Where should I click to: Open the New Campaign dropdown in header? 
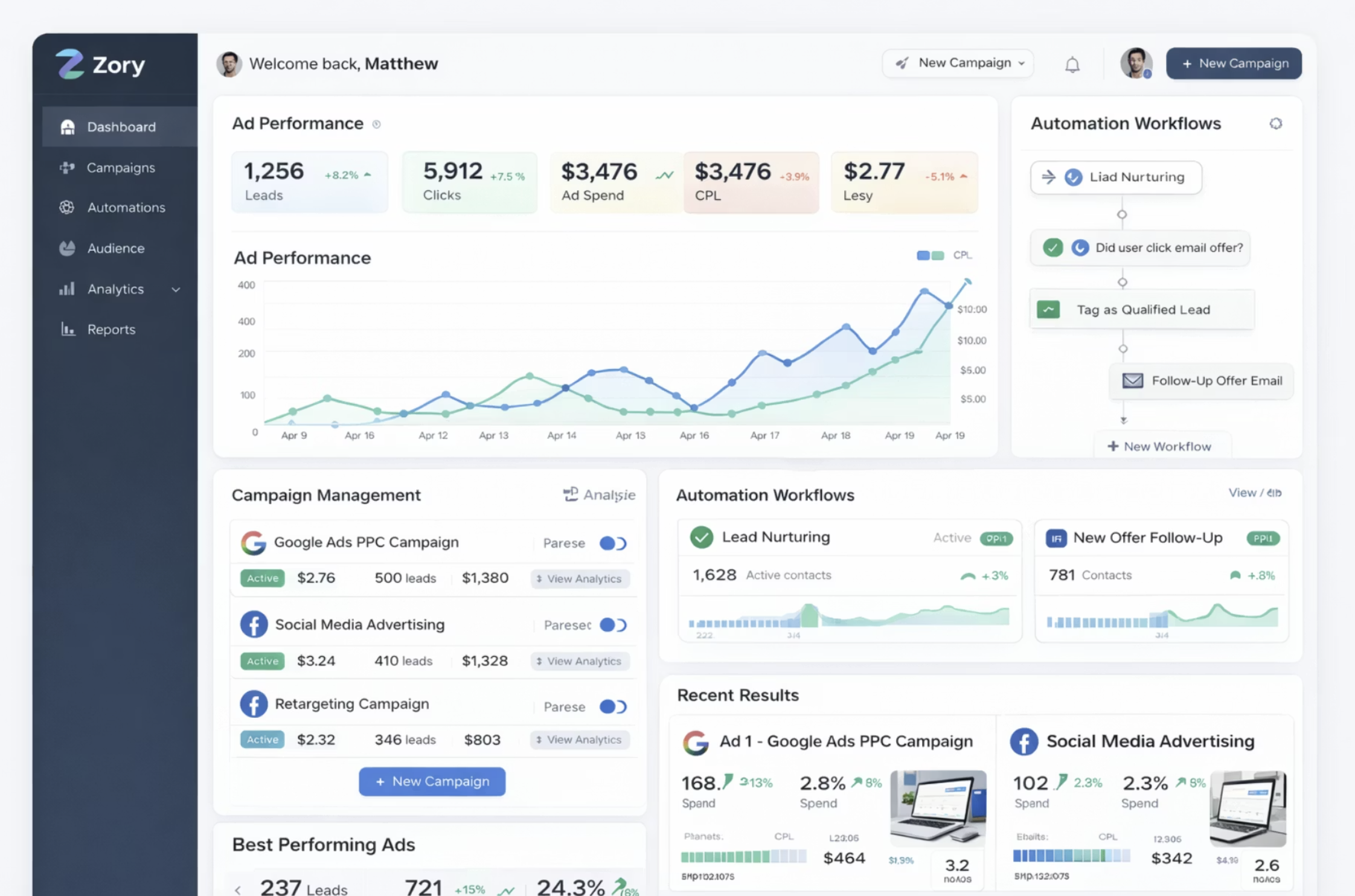click(958, 63)
